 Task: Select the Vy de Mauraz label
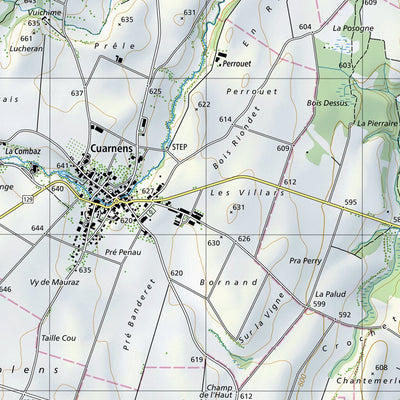54,283
